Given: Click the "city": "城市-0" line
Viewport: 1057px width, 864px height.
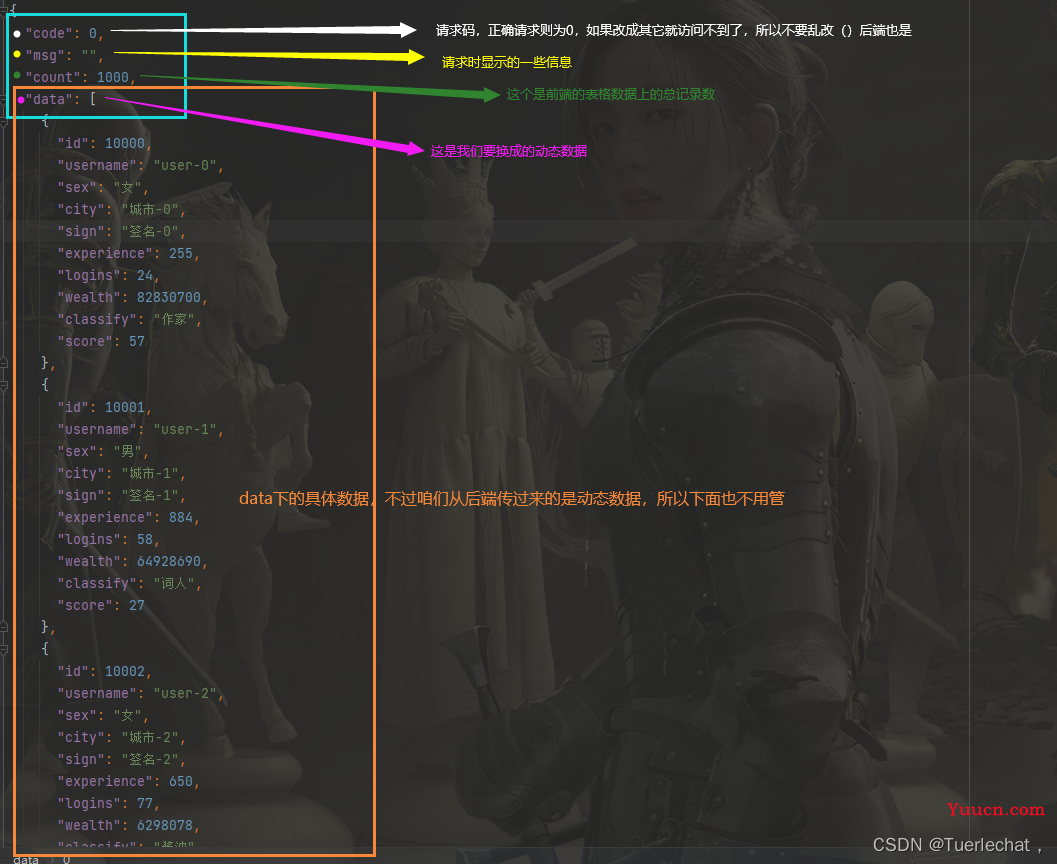Looking at the screenshot, I should pyautogui.click(x=121, y=210).
